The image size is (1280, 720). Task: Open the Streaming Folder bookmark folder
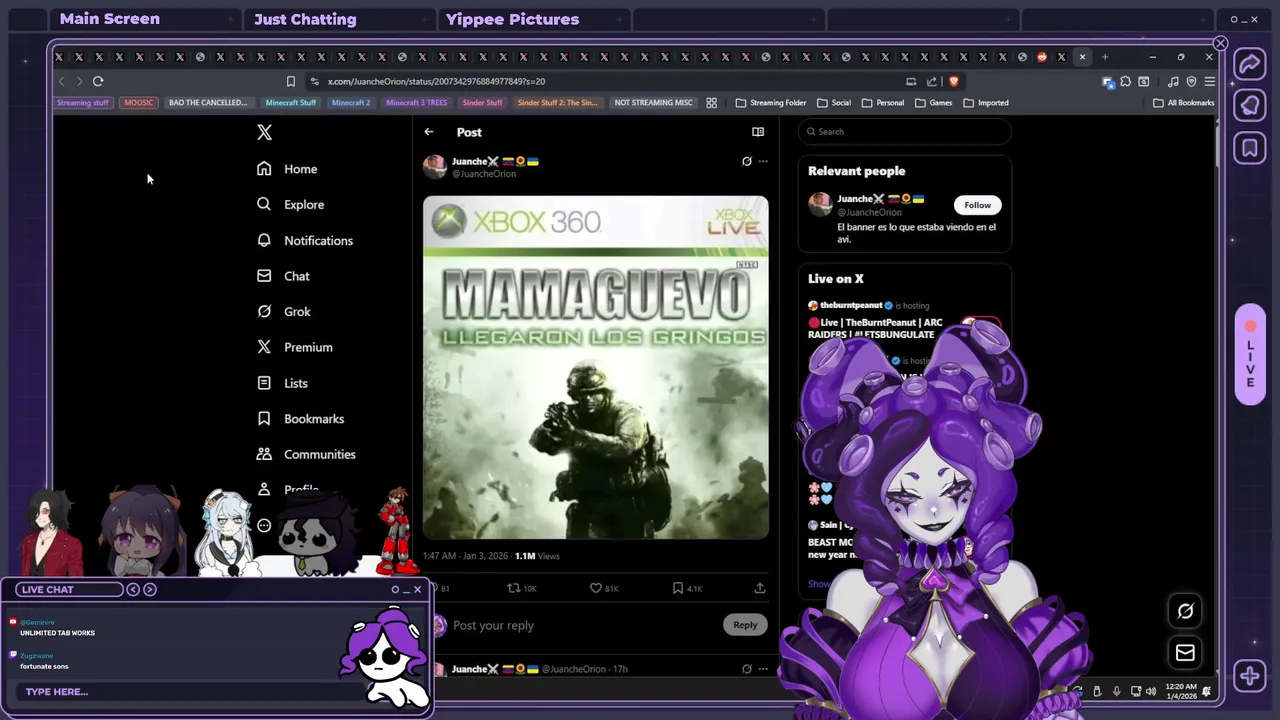coord(771,102)
